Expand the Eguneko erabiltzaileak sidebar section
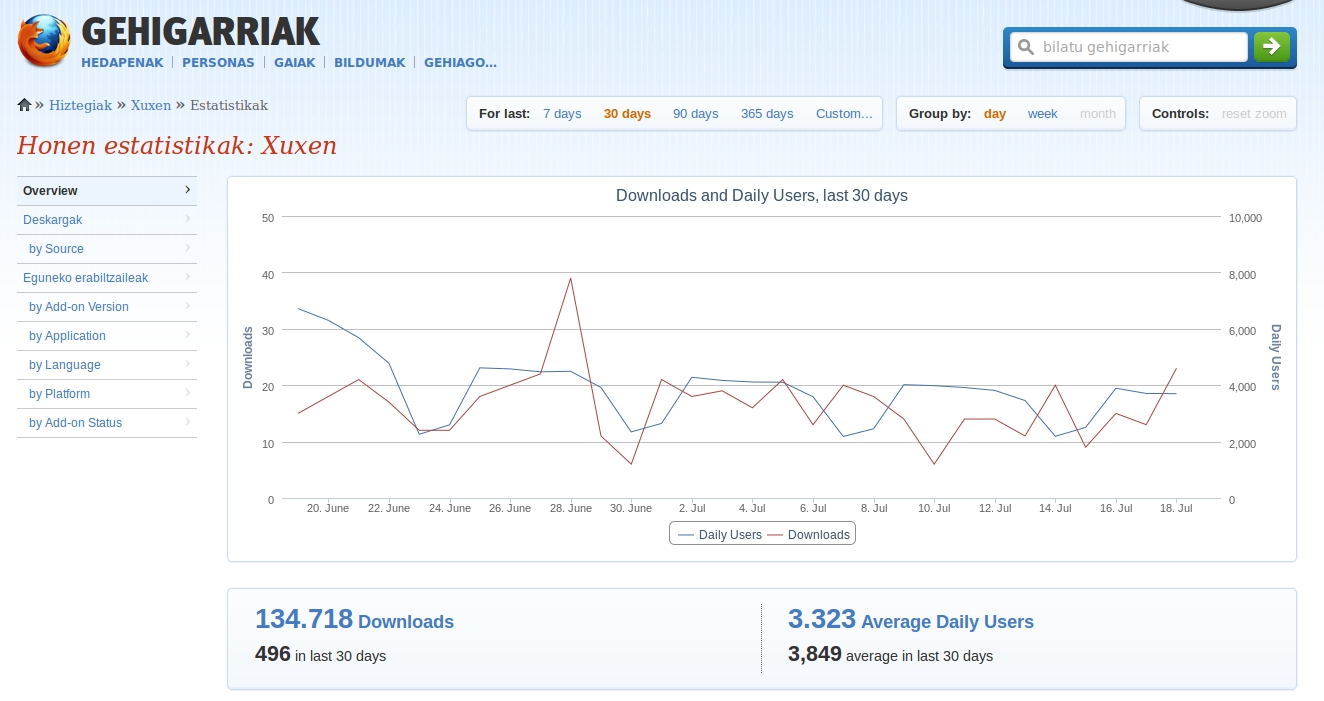The height and width of the screenshot is (701, 1324). 85,278
